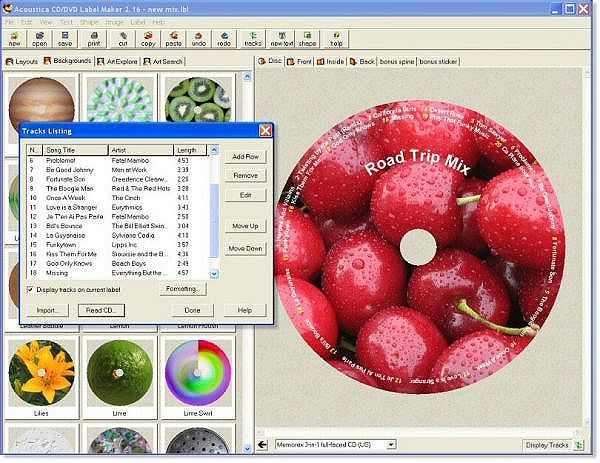Select the Jupiter planet background thumbnail
Image resolution: width=600 pixels, height=463 pixels.
[x=41, y=99]
